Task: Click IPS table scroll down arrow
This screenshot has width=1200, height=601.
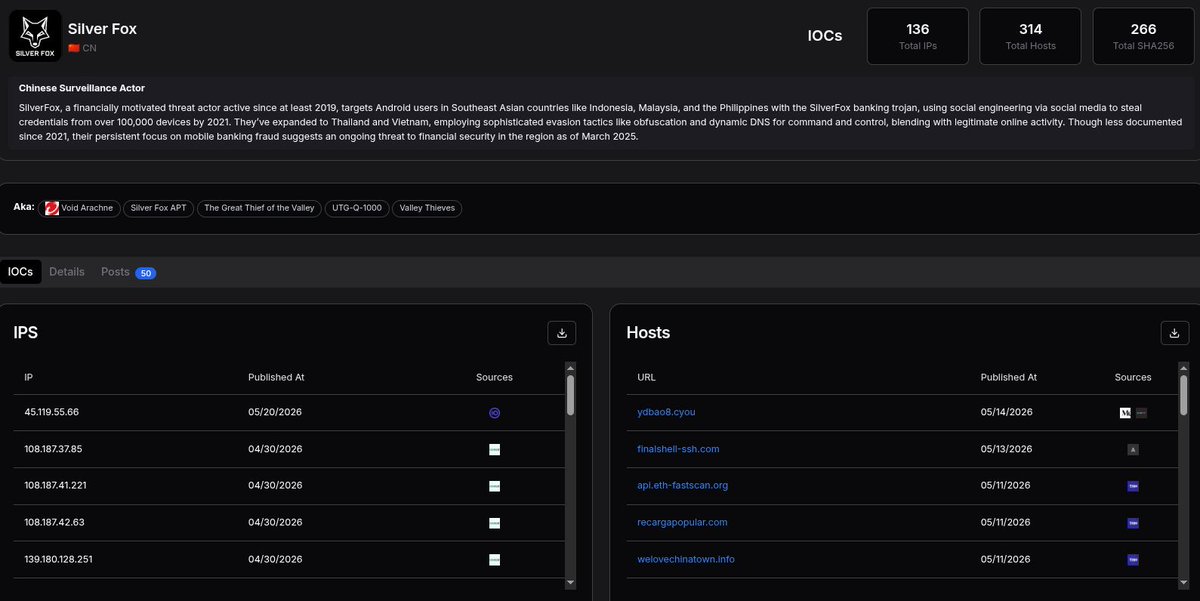Action: coord(571,582)
